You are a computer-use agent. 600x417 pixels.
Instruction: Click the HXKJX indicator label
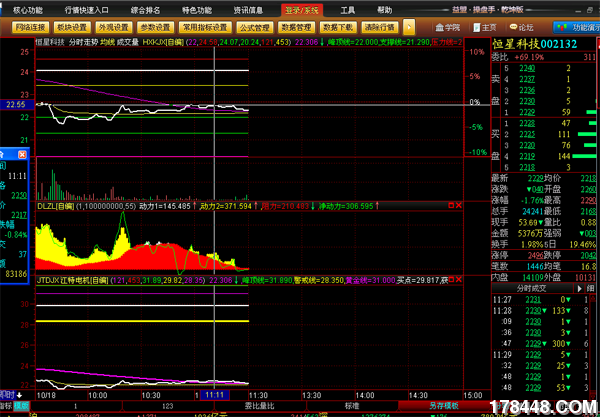[x=163, y=42]
